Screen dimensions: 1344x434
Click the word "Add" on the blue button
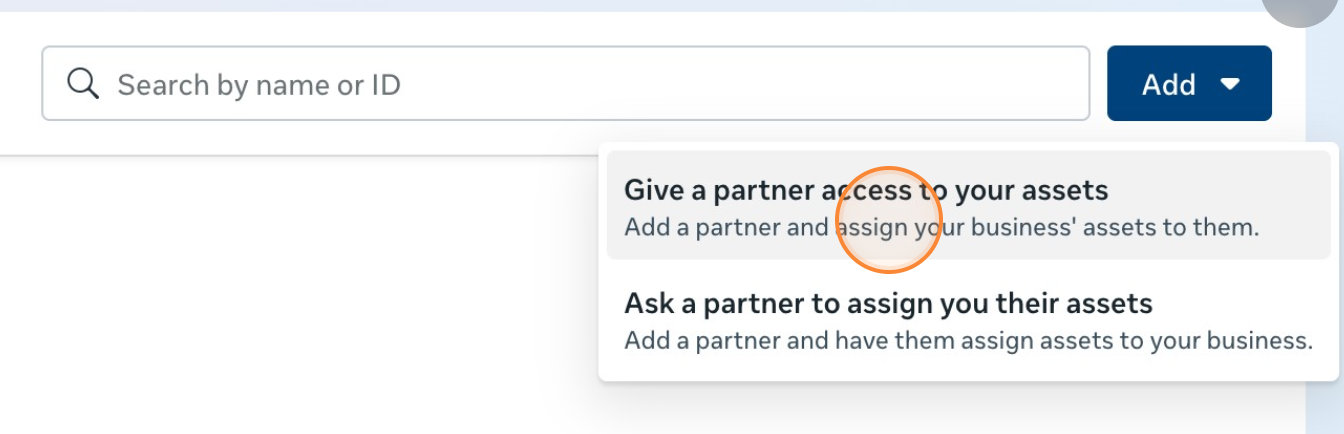coord(1169,85)
